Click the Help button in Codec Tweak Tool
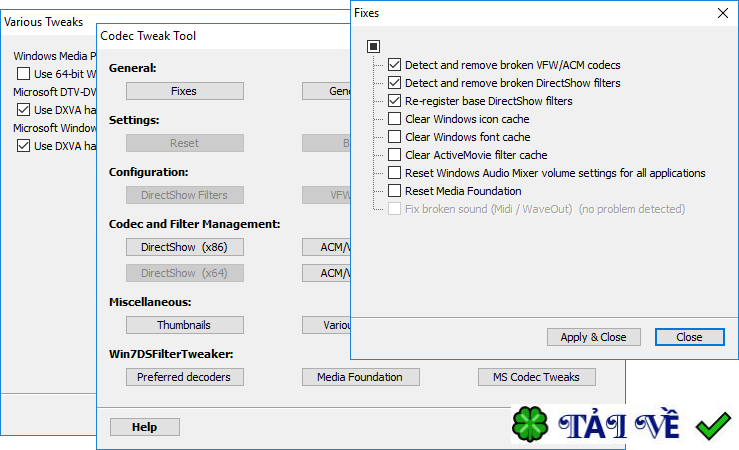Image resolution: width=739 pixels, height=450 pixels. (145, 427)
